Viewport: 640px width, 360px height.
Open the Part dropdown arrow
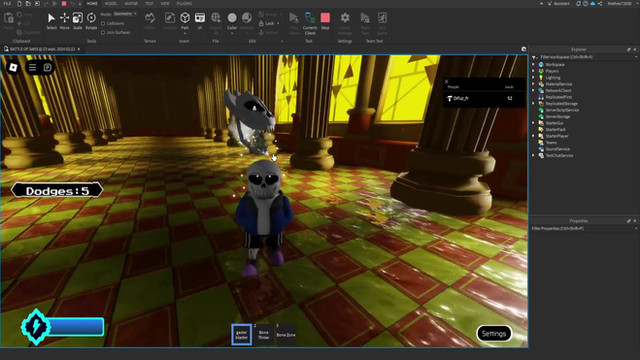[185, 33]
